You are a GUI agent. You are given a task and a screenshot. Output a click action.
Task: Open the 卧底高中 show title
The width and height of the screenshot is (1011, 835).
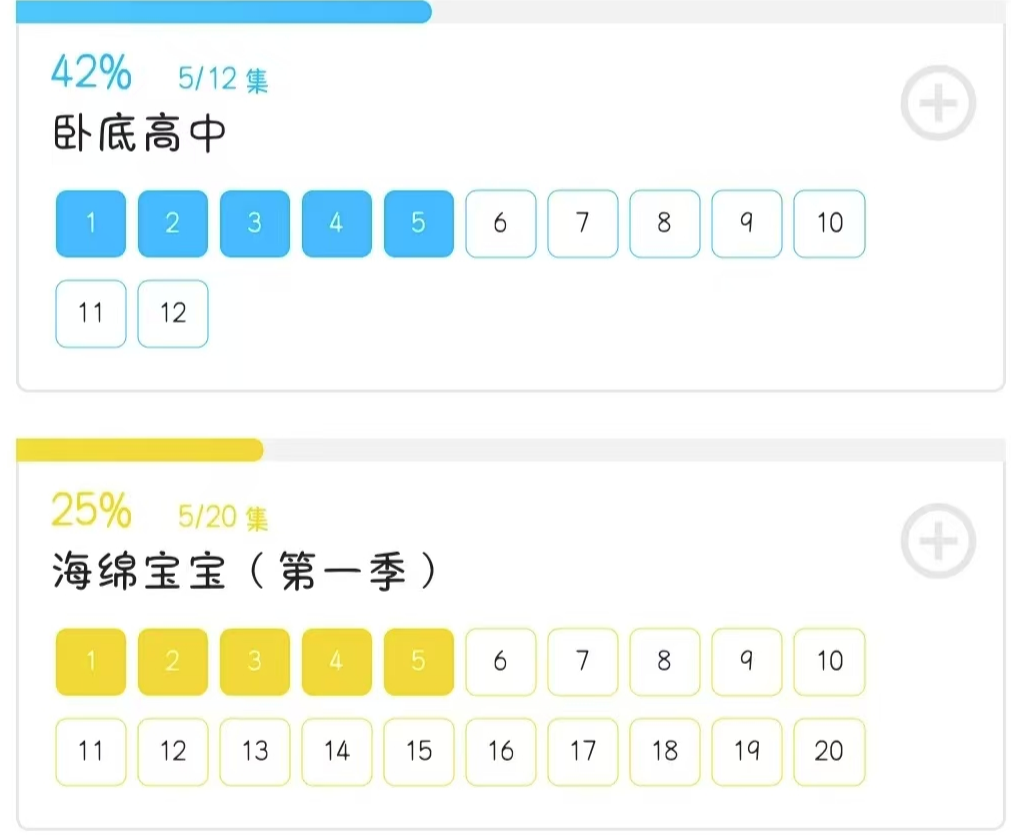tap(140, 134)
